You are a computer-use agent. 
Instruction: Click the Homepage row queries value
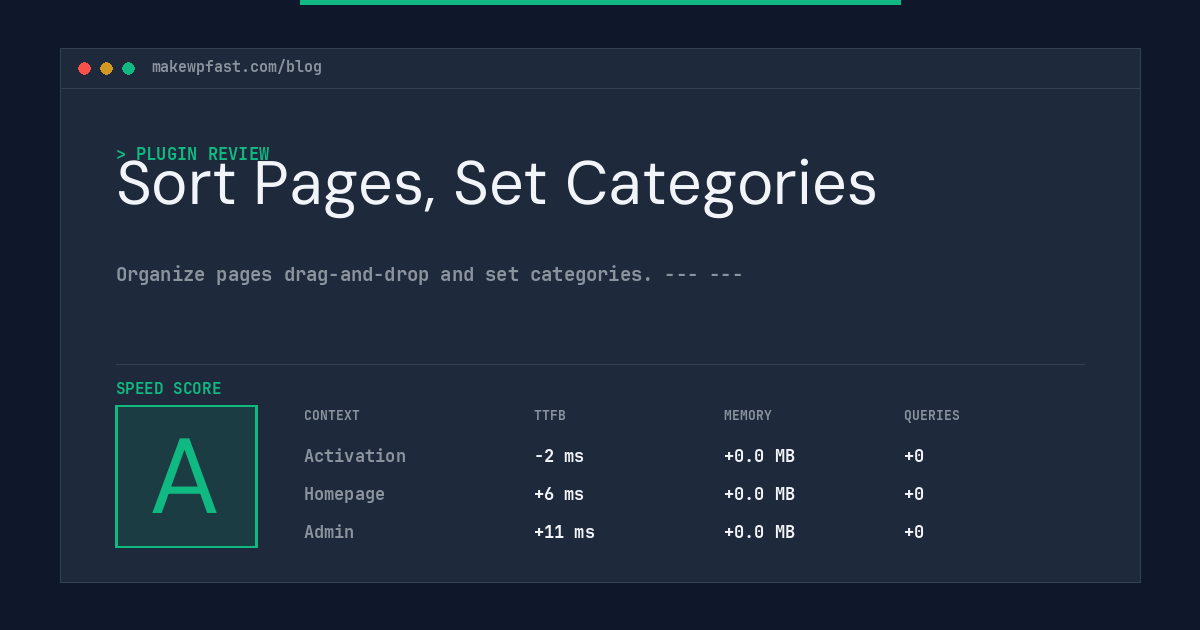coord(914,494)
